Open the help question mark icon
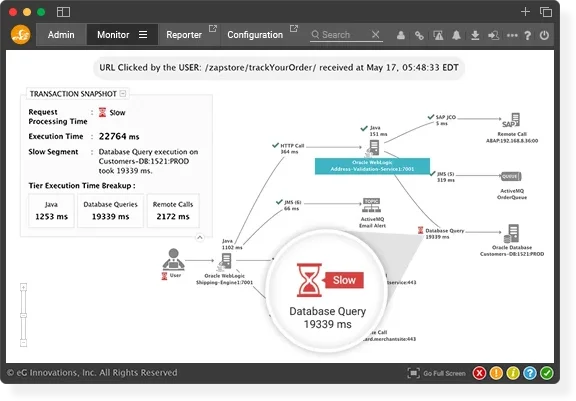Screen dimensions: 576x401 pos(528,35)
